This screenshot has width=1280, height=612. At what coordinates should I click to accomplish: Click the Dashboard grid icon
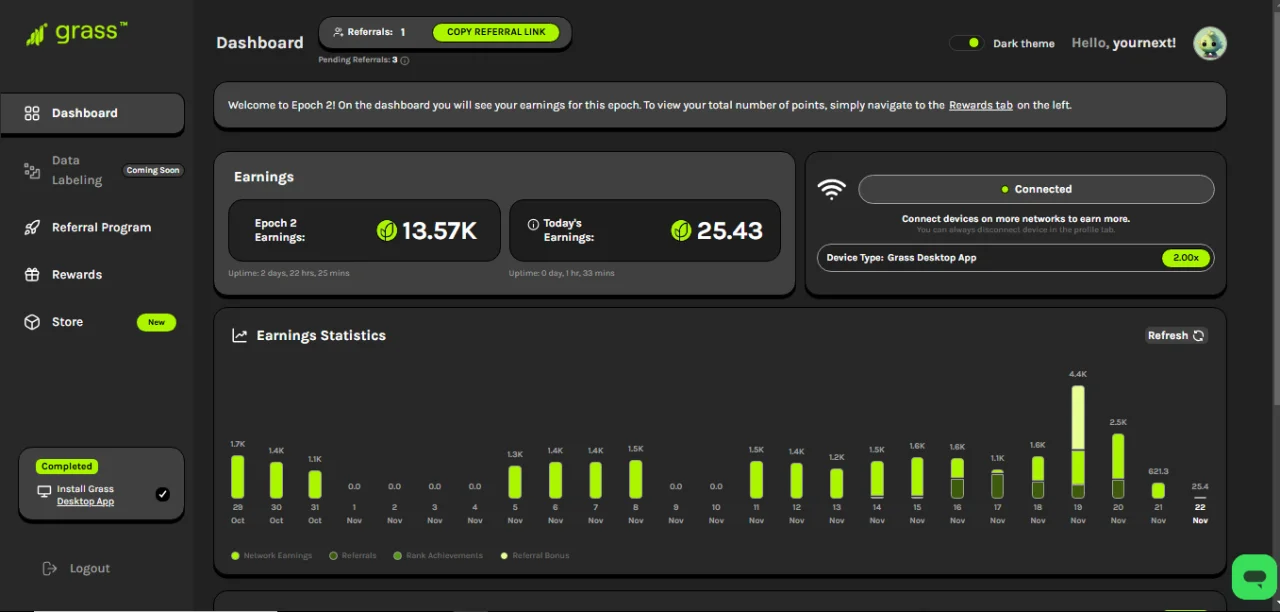pyautogui.click(x=32, y=113)
